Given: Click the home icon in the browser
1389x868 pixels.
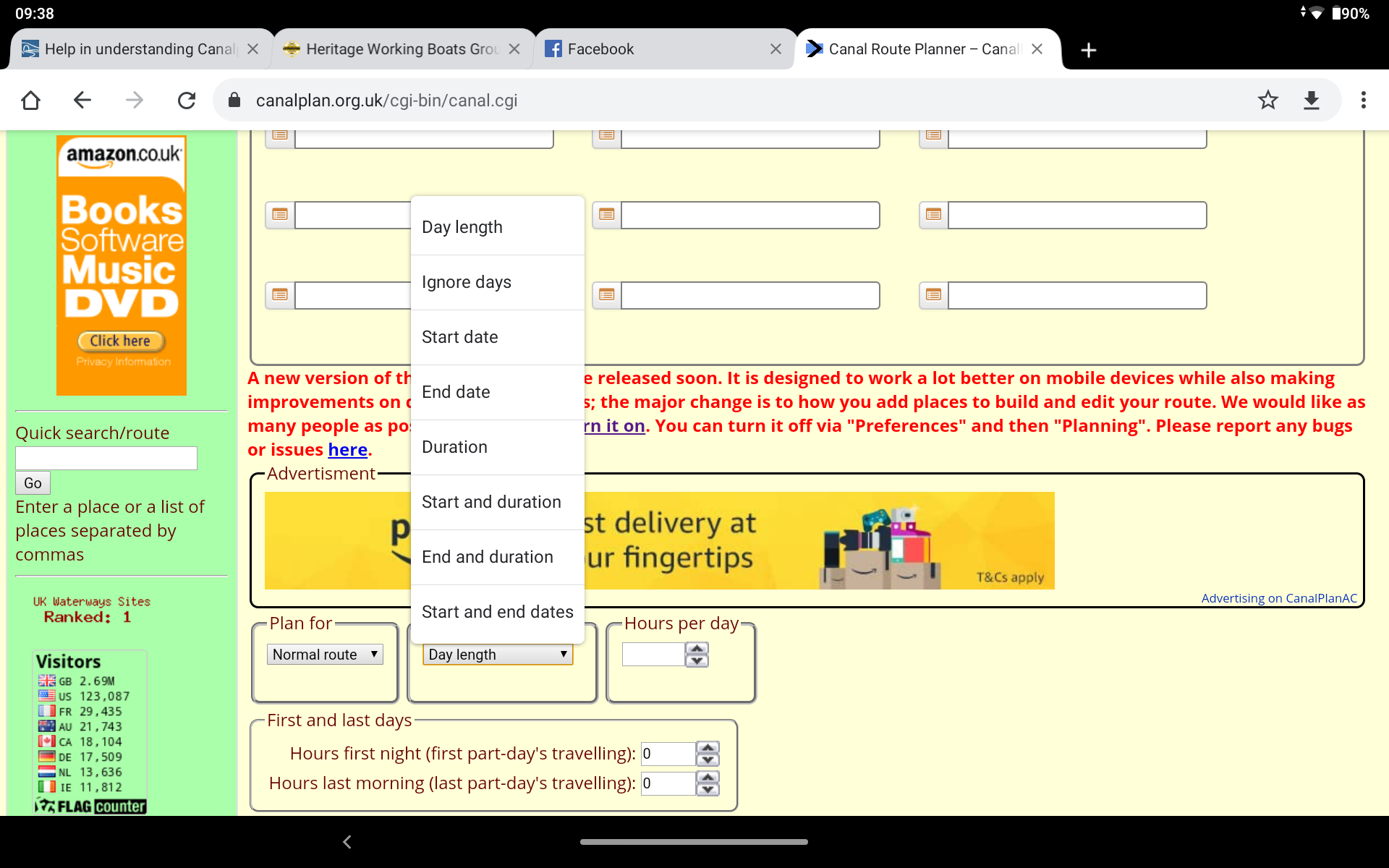Looking at the screenshot, I should click(x=30, y=100).
